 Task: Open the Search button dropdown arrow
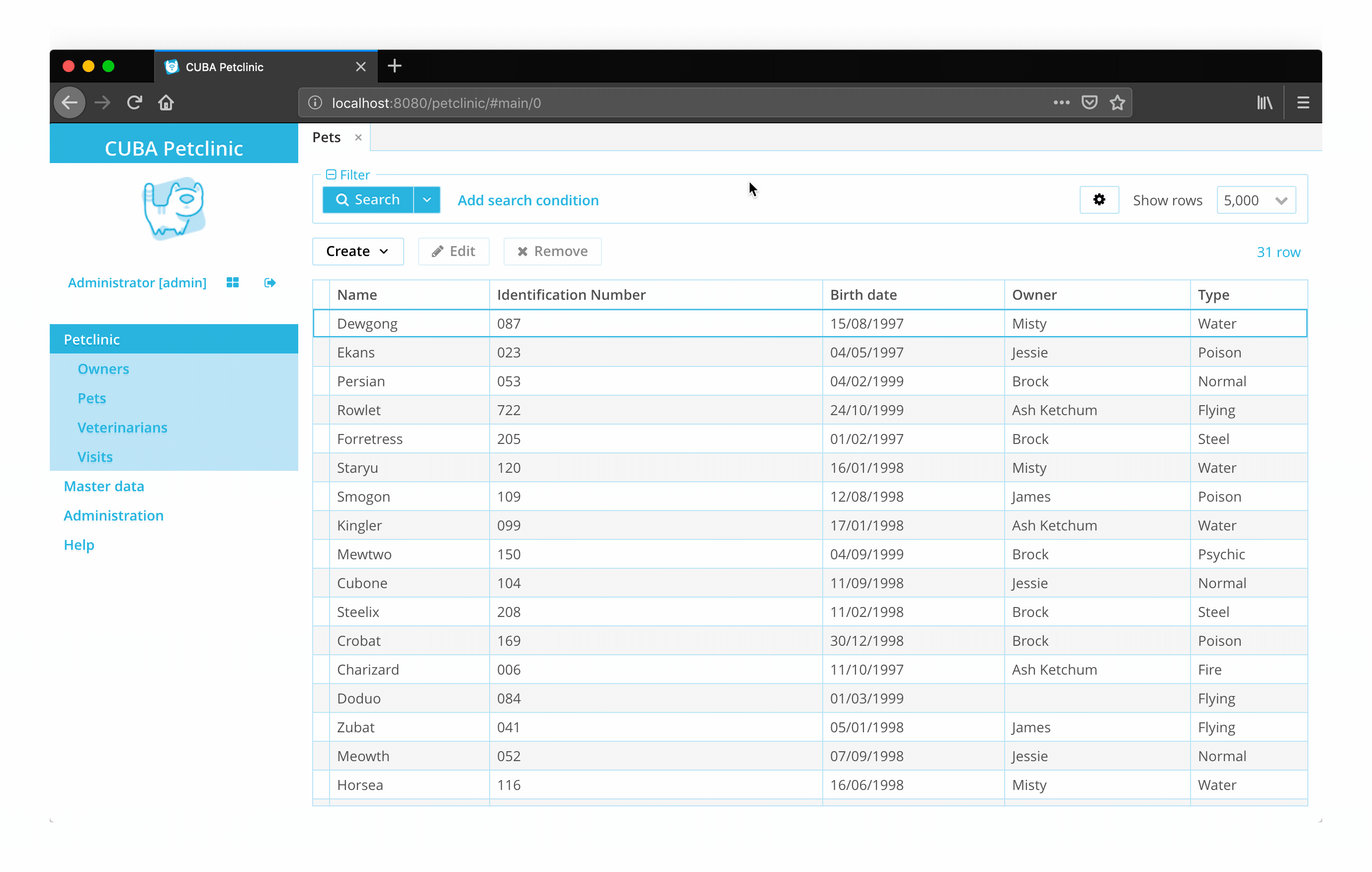coord(427,199)
